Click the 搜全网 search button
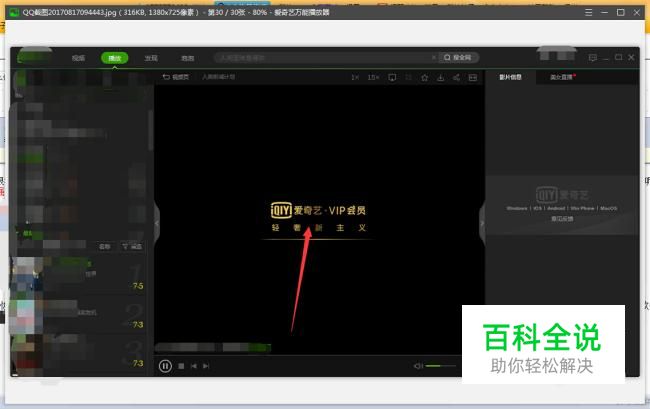 coord(458,58)
